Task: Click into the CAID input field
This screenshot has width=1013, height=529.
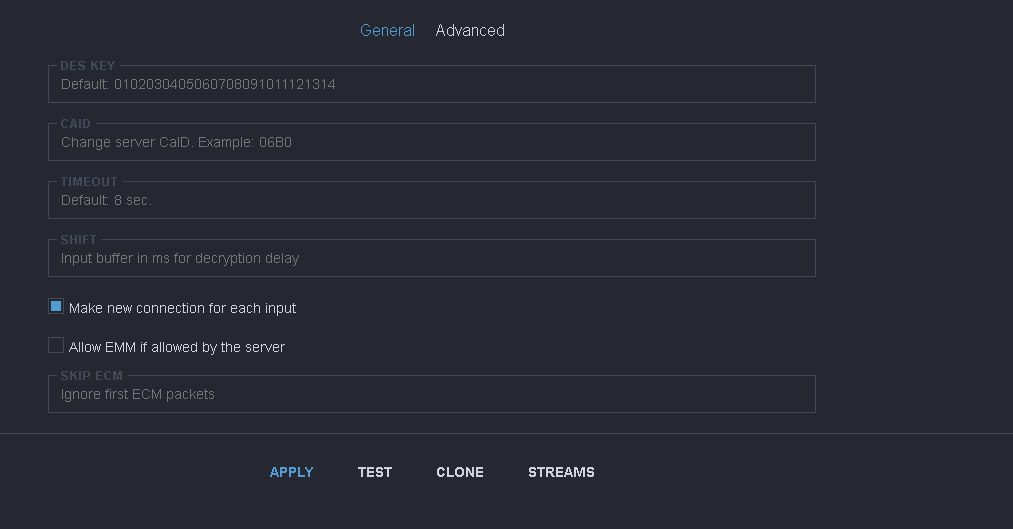Action: click(432, 142)
